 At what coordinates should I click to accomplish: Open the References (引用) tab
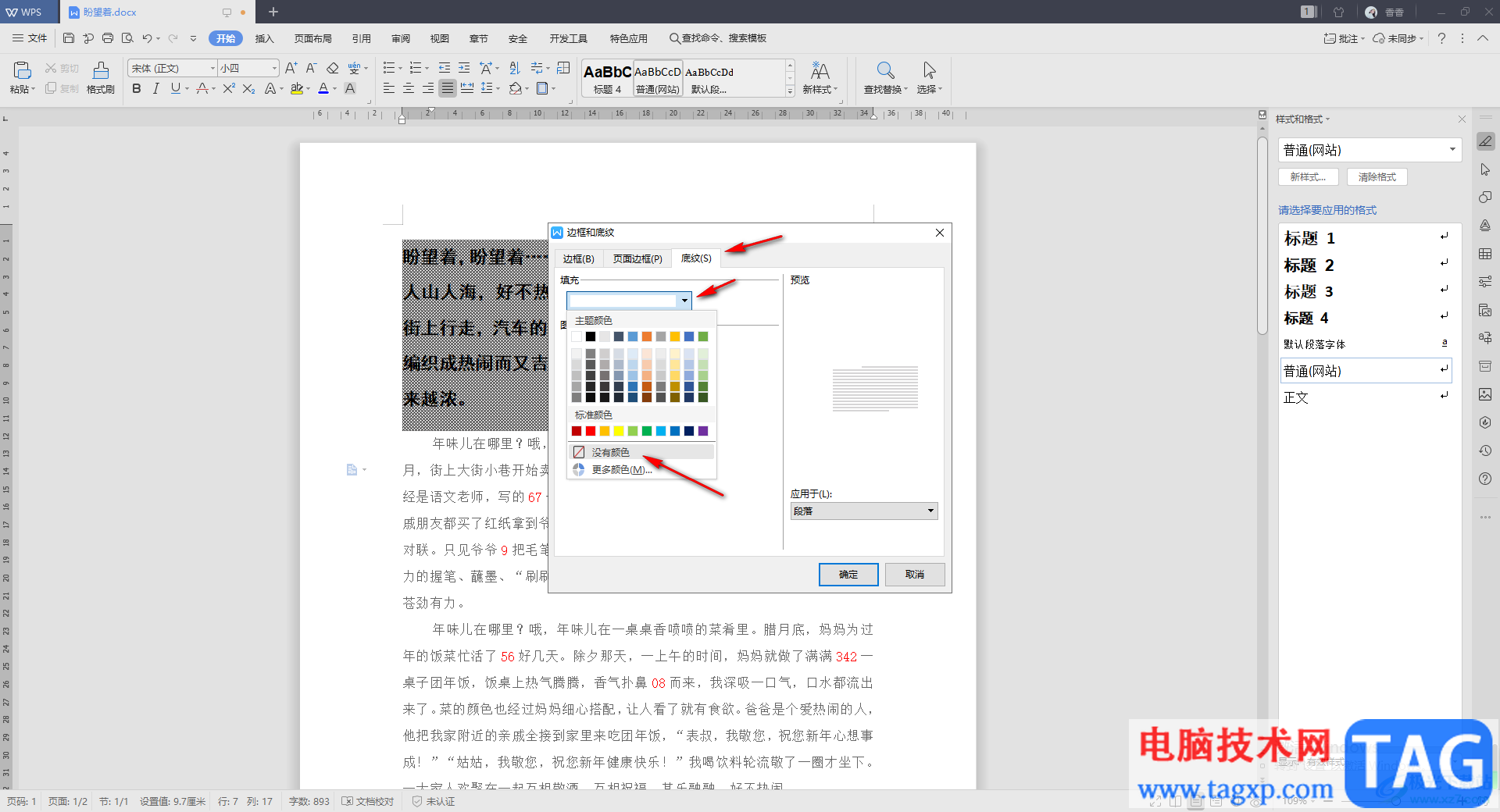point(361,38)
